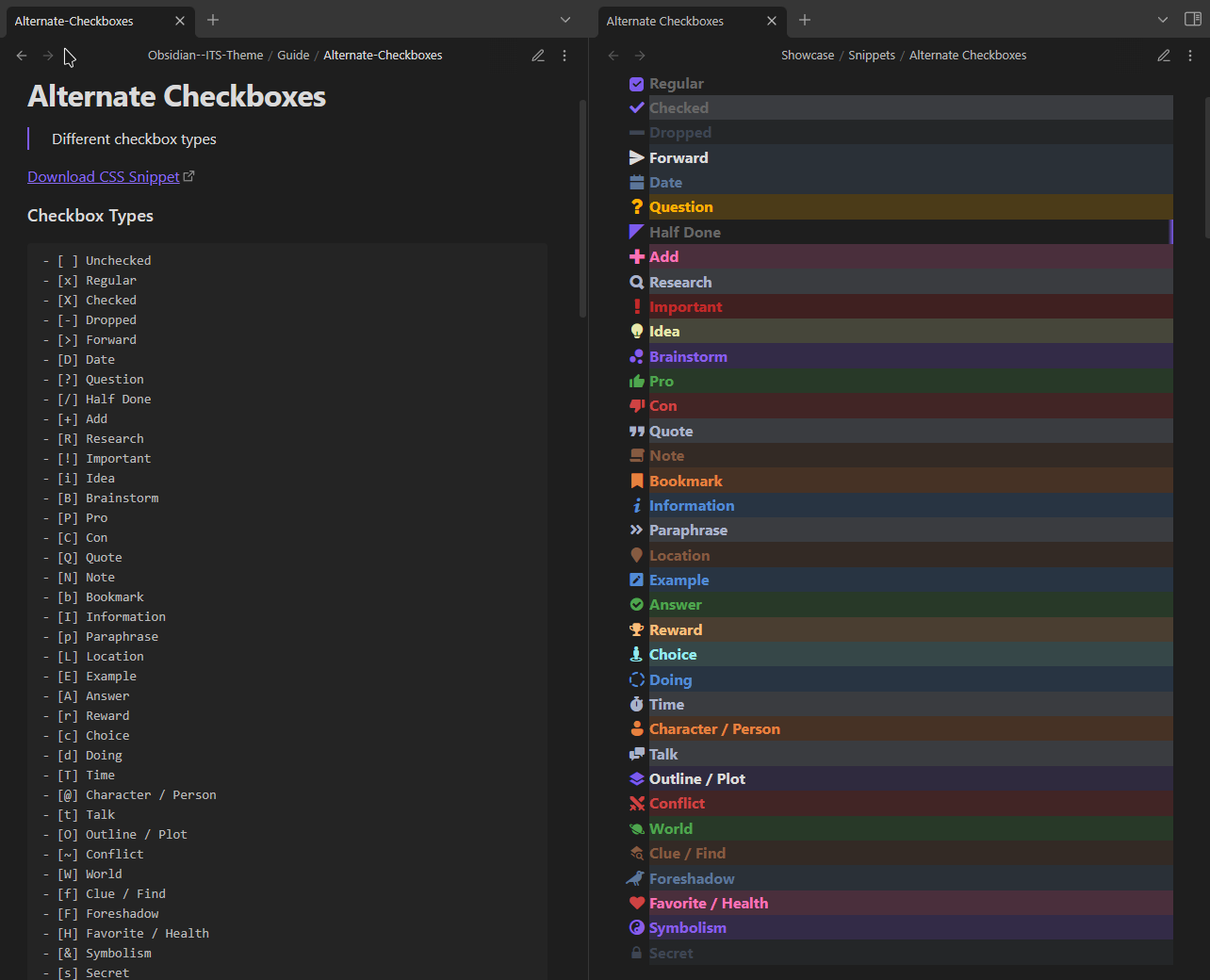This screenshot has width=1210, height=980.
Task: Switch right pane to edit mode pencil
Action: (x=1164, y=56)
